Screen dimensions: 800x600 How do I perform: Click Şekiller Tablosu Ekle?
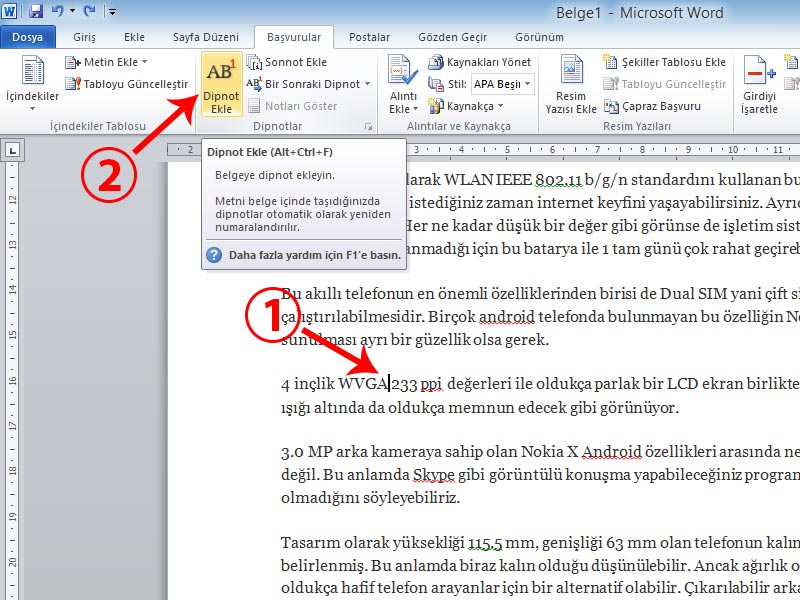664,62
